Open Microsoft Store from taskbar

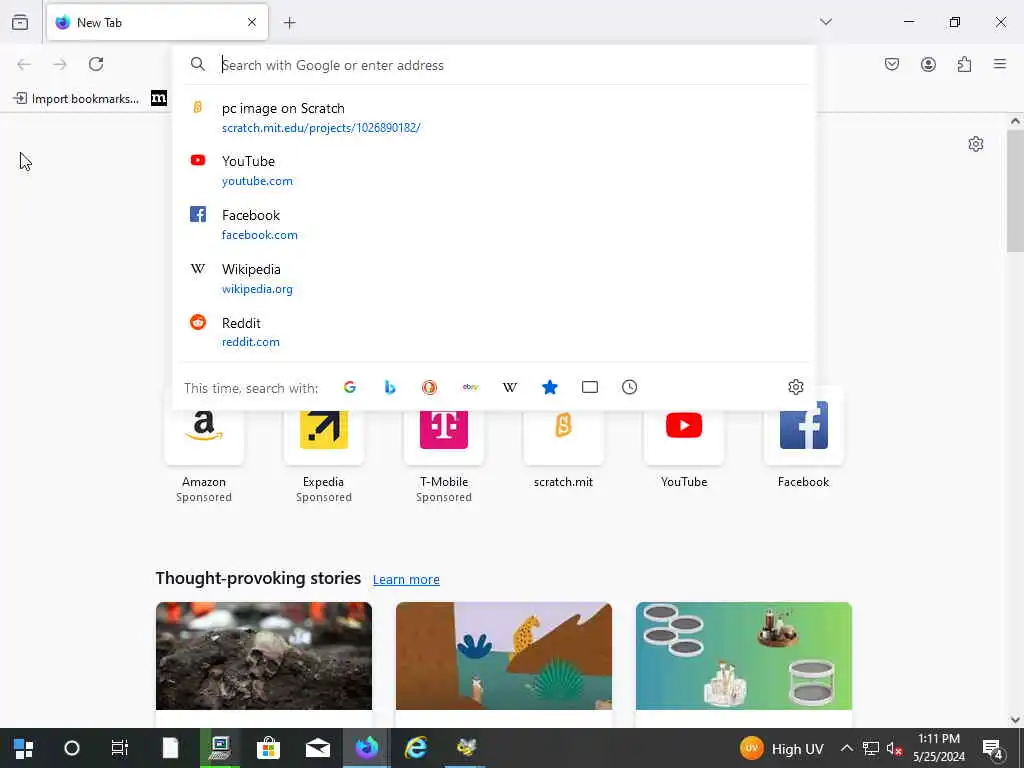coord(268,748)
